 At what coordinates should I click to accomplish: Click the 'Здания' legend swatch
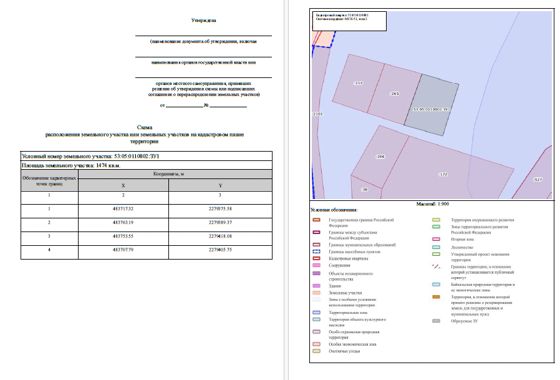click(316, 286)
